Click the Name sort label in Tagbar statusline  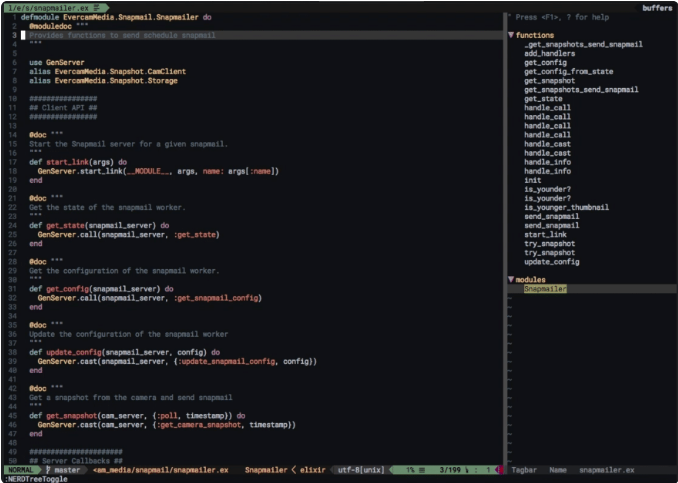pos(558,470)
